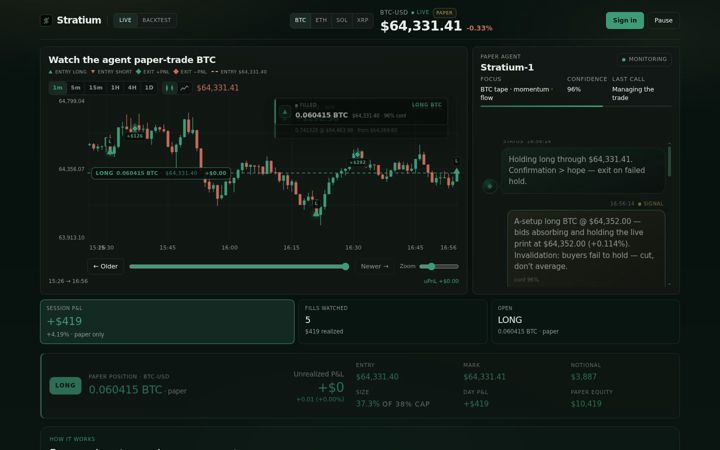Select the BTC asset tab

(x=300, y=20)
